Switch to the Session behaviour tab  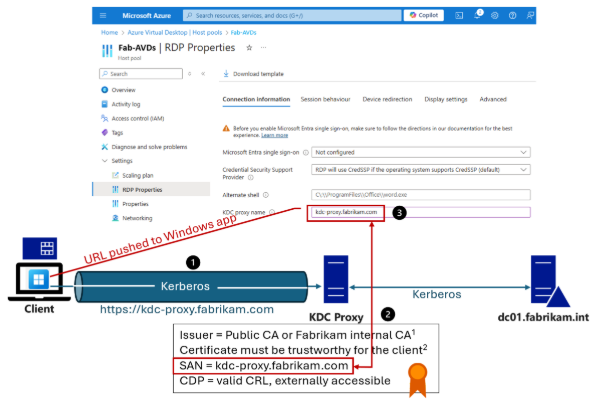tap(325, 99)
